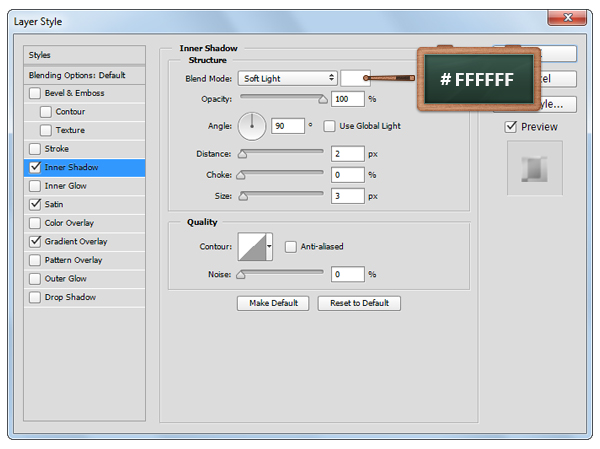Click the white inner shadow color swatch
Screen dimensions: 600x449
pos(353,78)
